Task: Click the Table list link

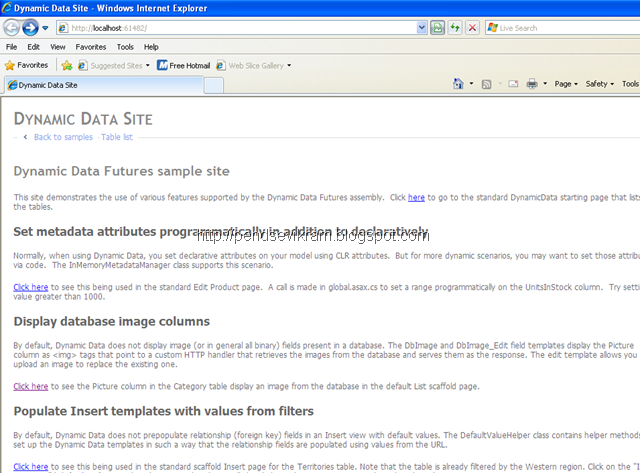Action: [x=117, y=137]
